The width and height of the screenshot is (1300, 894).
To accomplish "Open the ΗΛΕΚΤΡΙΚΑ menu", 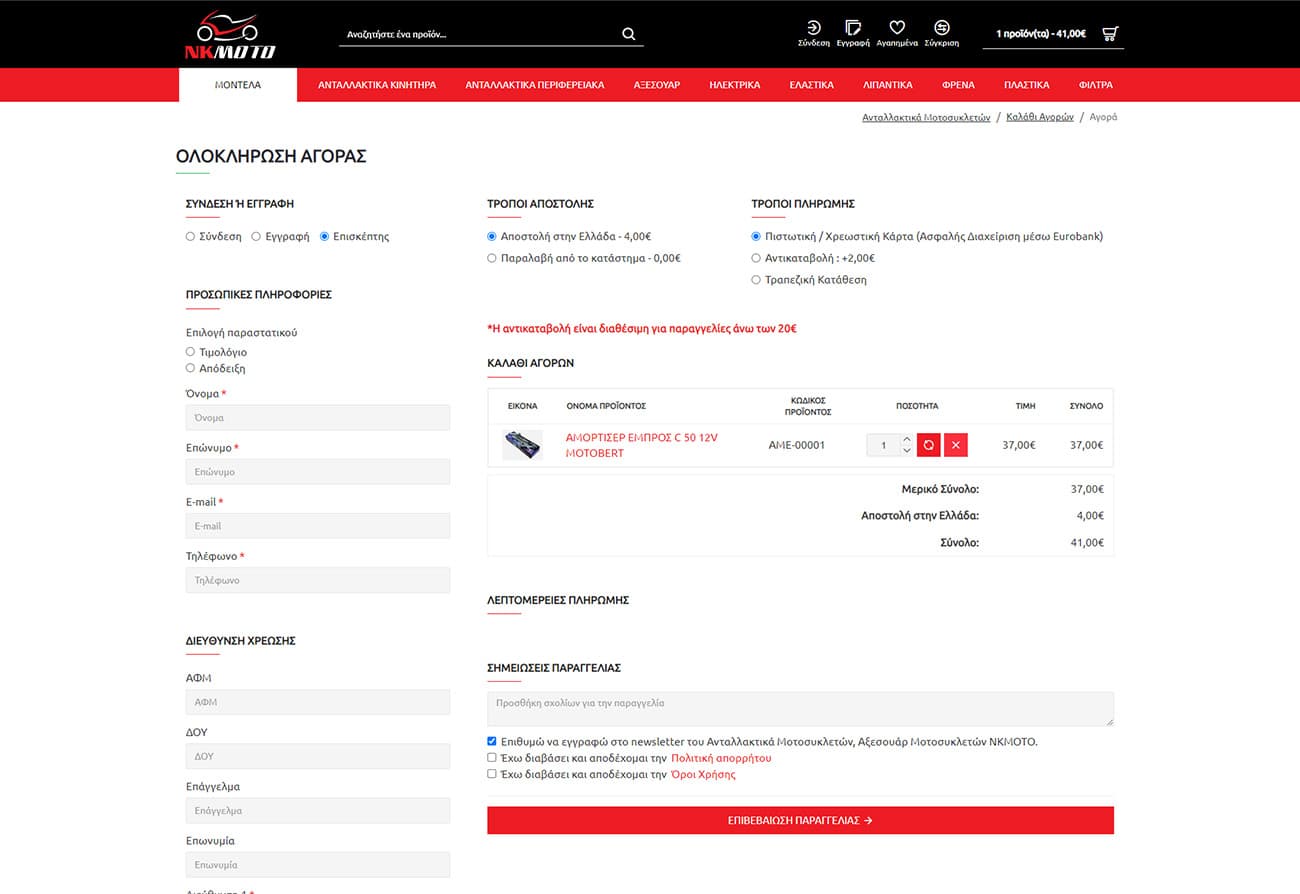I will [735, 85].
